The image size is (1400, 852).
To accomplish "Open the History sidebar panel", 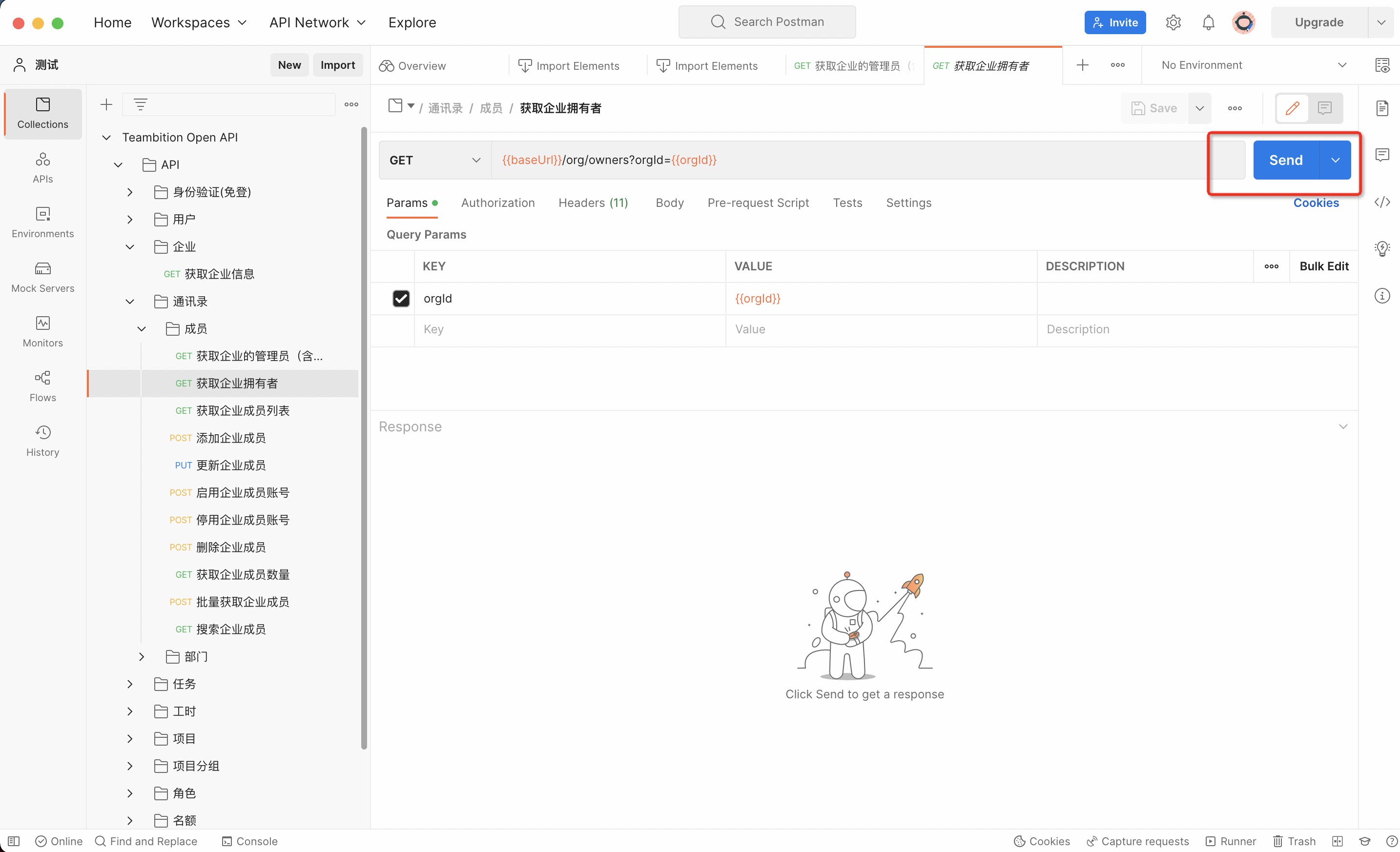I will pos(42,441).
